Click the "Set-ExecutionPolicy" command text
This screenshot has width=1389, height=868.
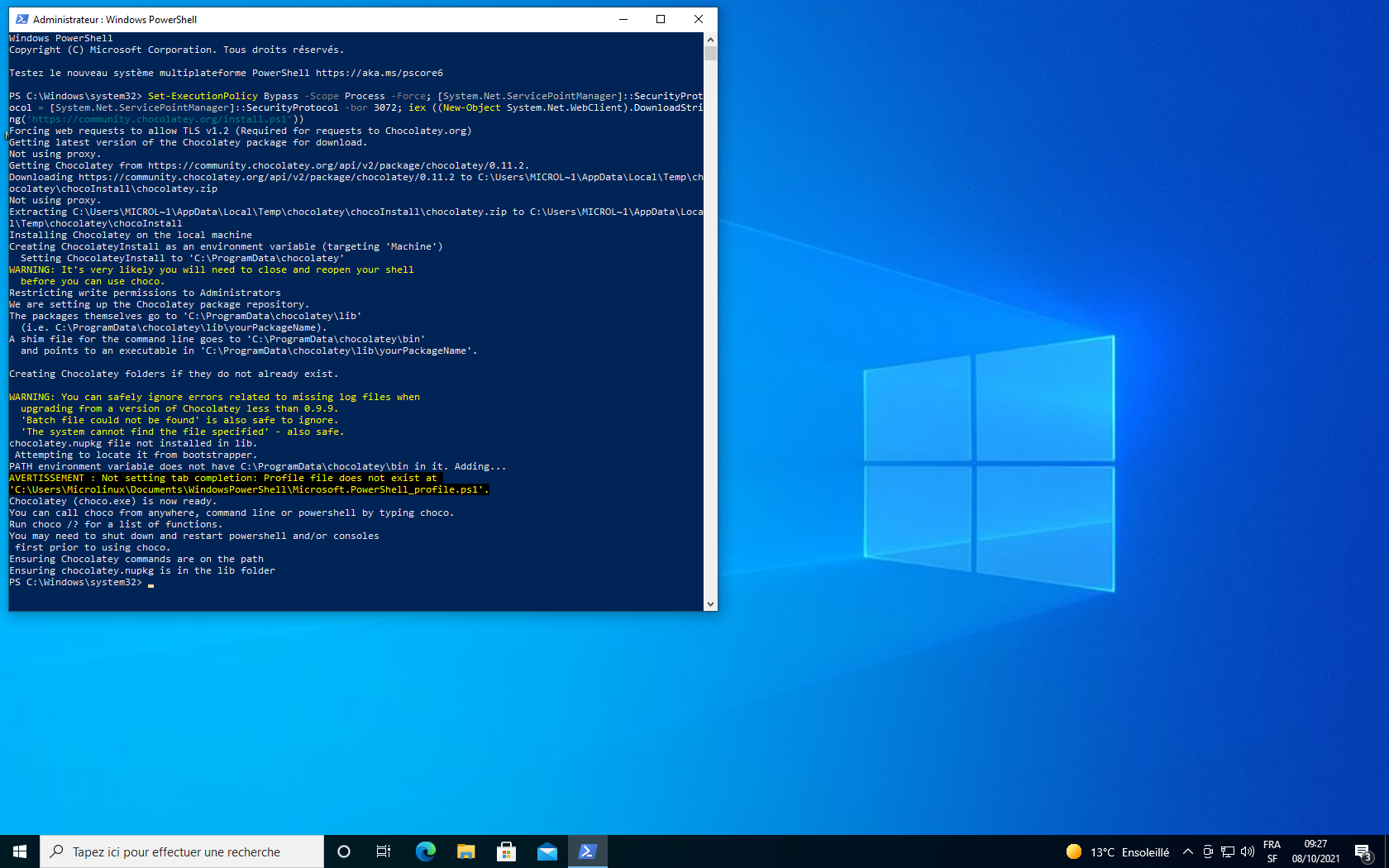203,97
